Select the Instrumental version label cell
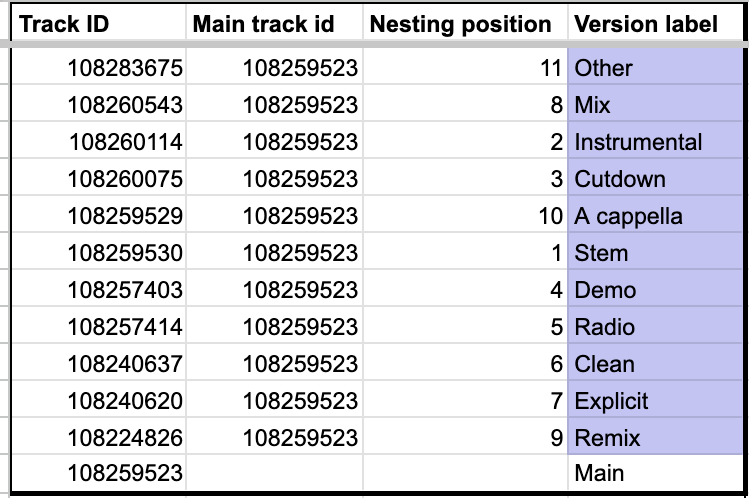 (655, 141)
